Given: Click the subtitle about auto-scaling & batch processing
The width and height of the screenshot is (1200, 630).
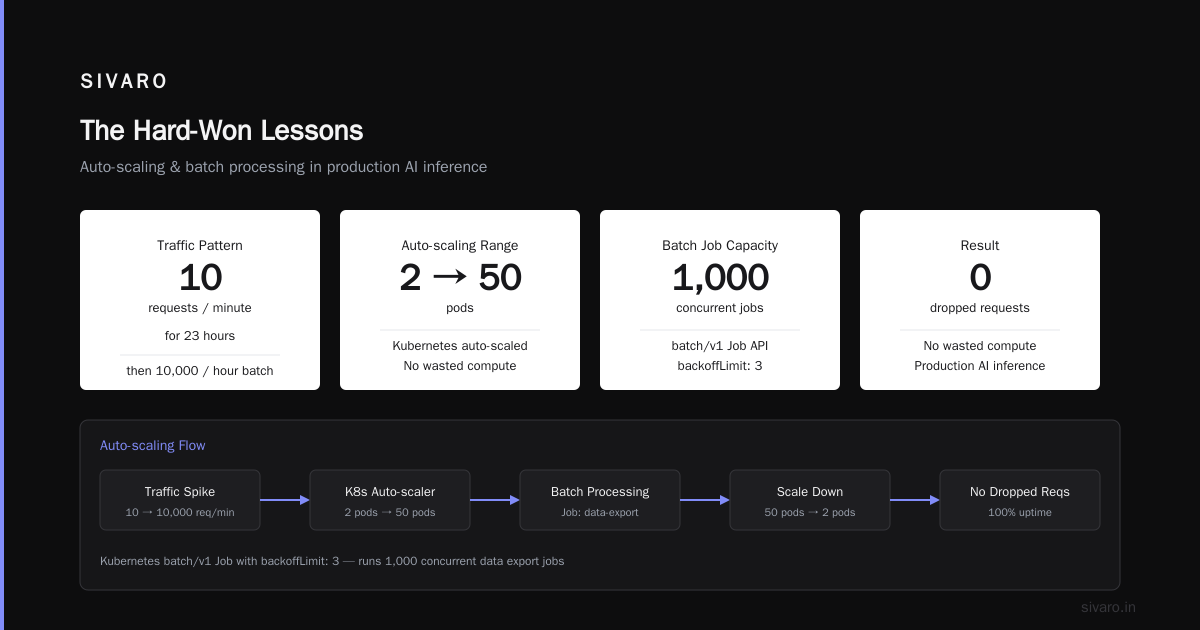Looking at the screenshot, I should pos(283,167).
